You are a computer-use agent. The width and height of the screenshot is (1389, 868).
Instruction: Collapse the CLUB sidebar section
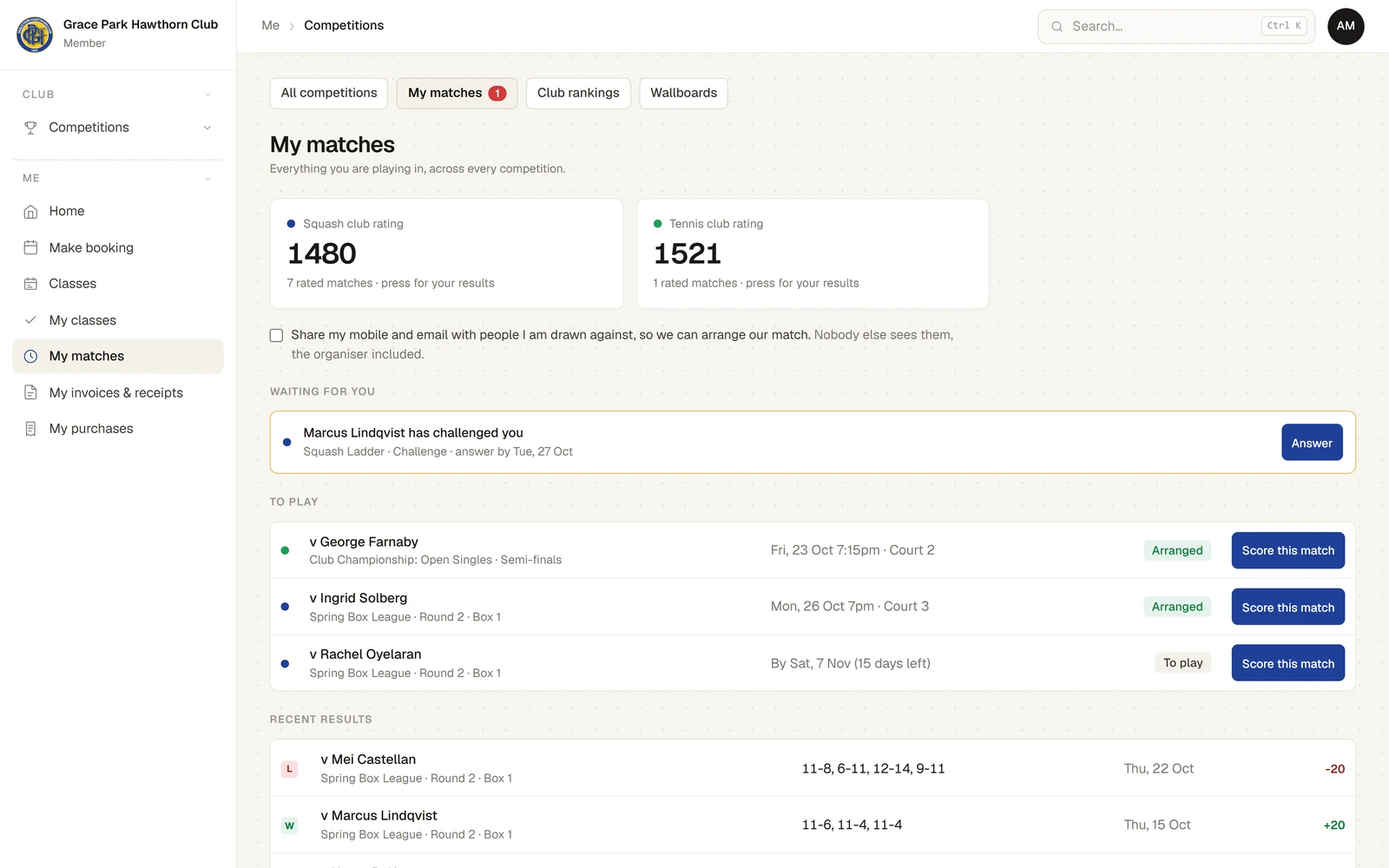coord(207,95)
